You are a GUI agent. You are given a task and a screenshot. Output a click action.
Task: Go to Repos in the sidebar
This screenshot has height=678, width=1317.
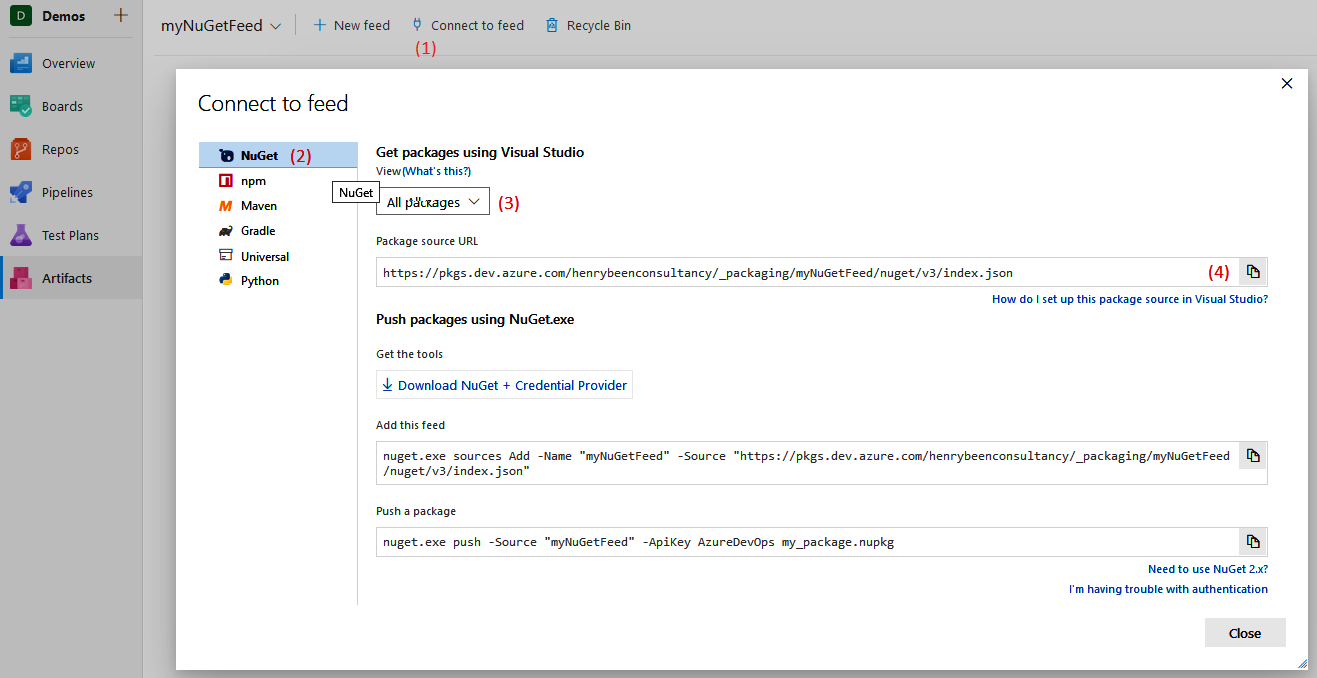[71, 149]
